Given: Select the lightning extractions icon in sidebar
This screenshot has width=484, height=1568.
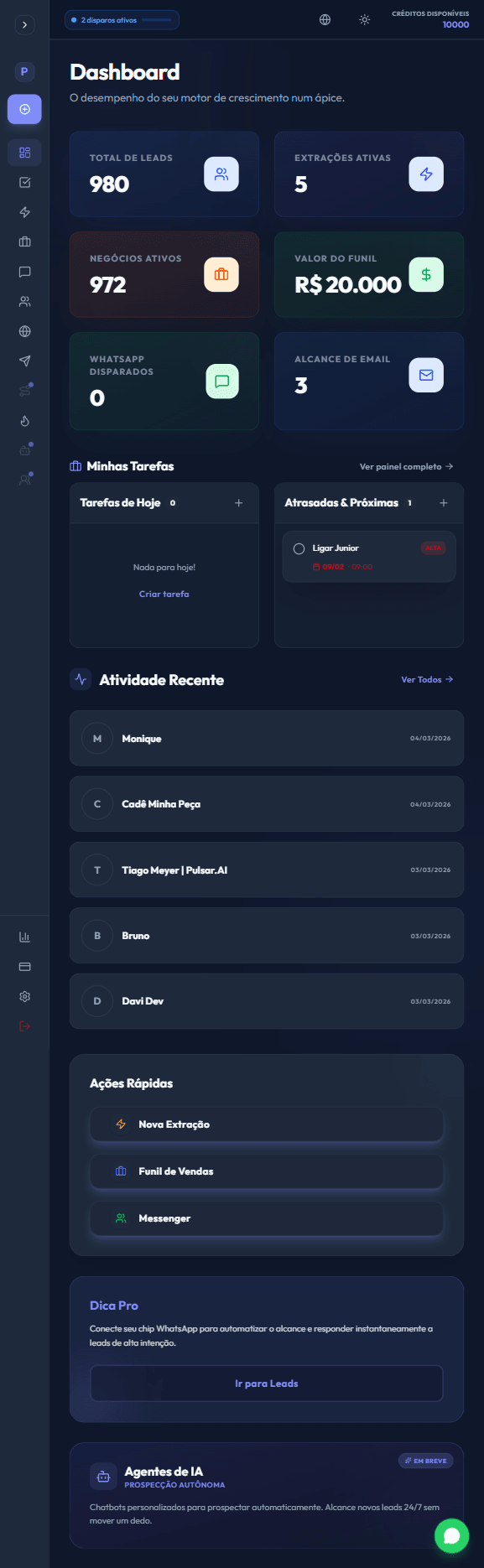Looking at the screenshot, I should coord(24,212).
